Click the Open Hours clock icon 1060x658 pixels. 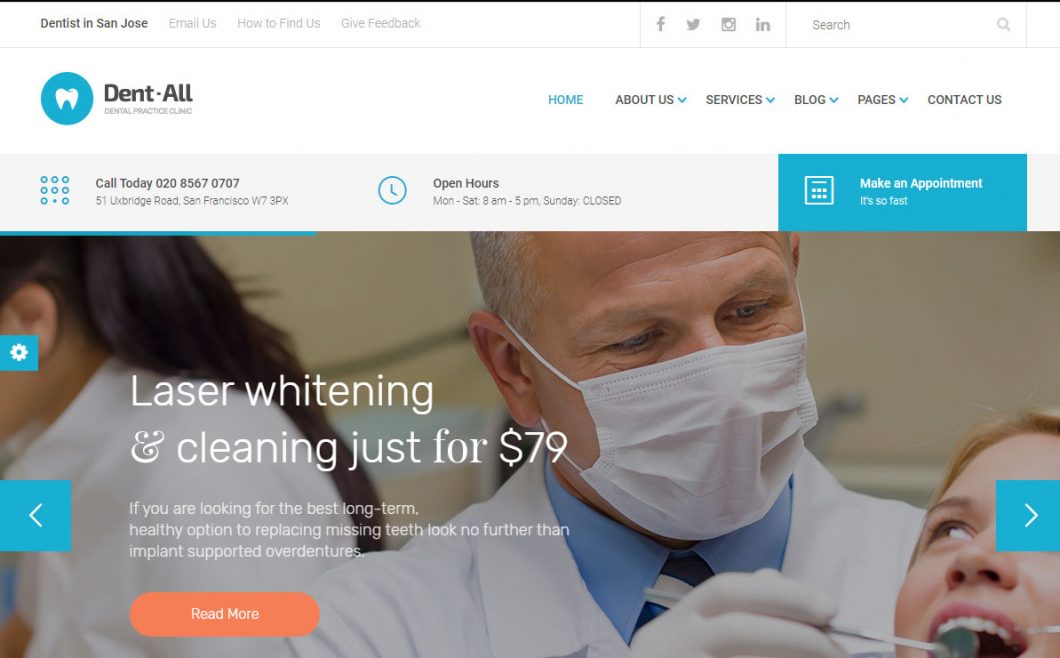pos(392,191)
